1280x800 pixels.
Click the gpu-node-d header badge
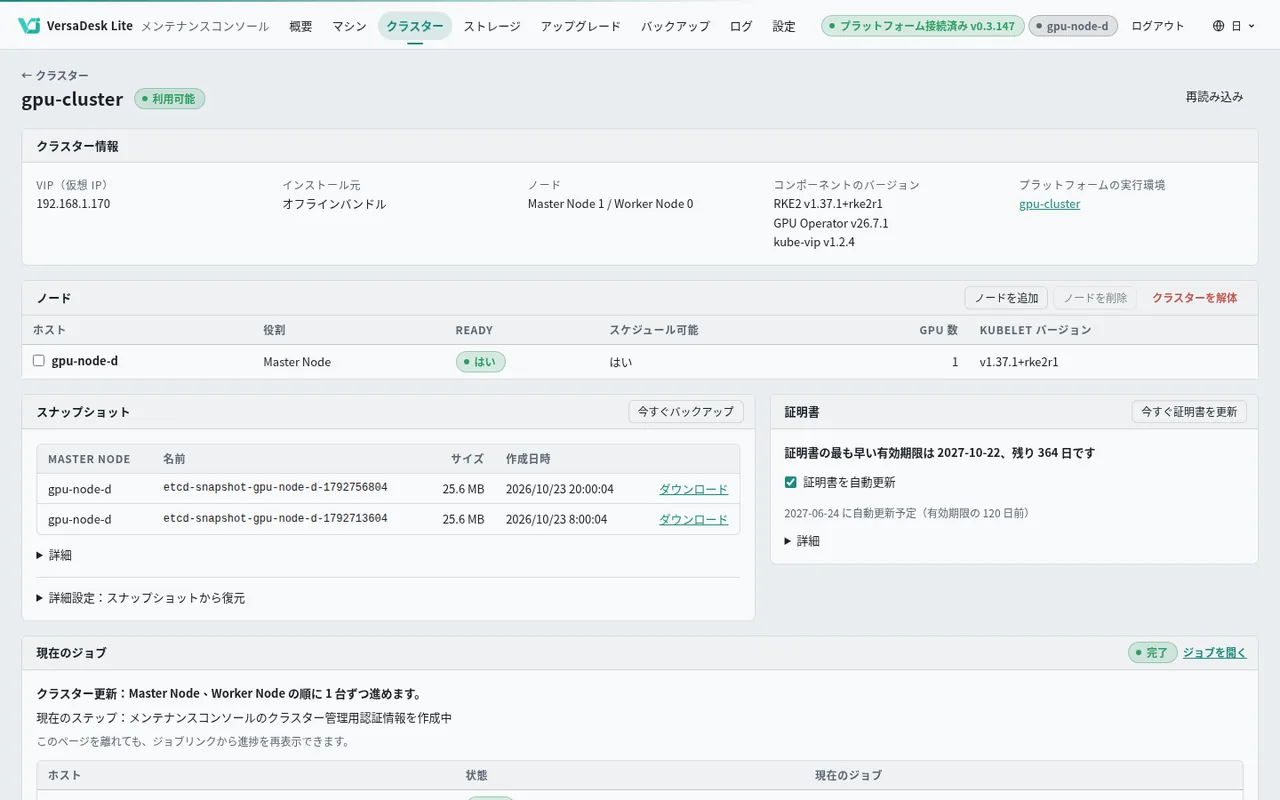click(1073, 26)
